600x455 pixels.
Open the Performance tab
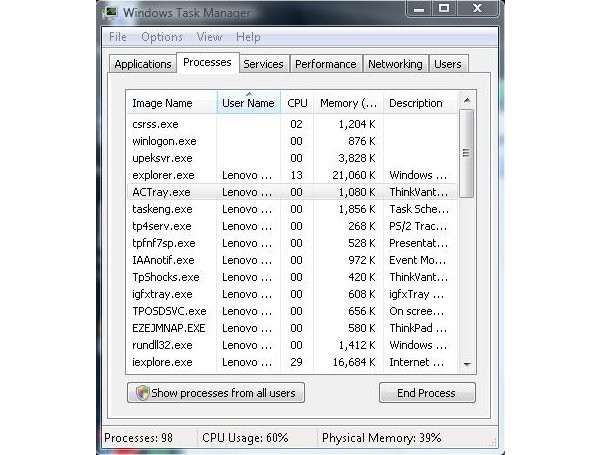pos(326,64)
